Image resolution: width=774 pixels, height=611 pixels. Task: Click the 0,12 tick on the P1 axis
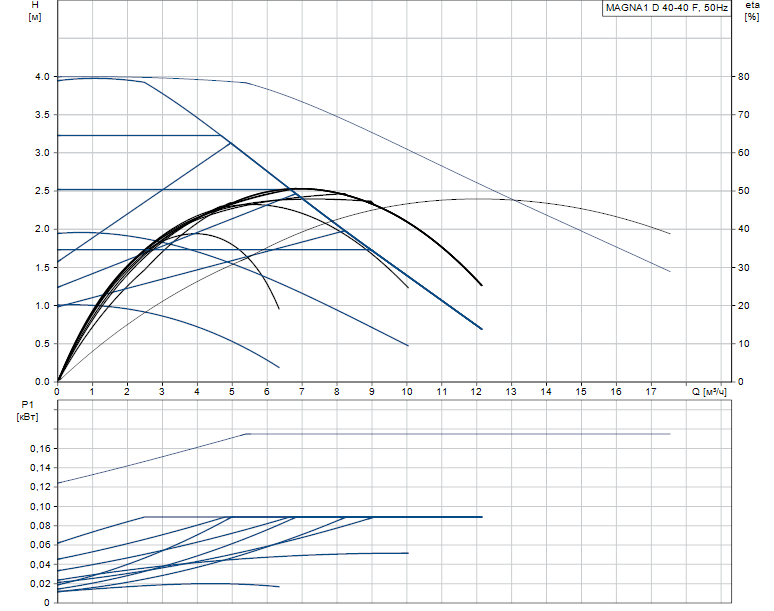(37, 487)
